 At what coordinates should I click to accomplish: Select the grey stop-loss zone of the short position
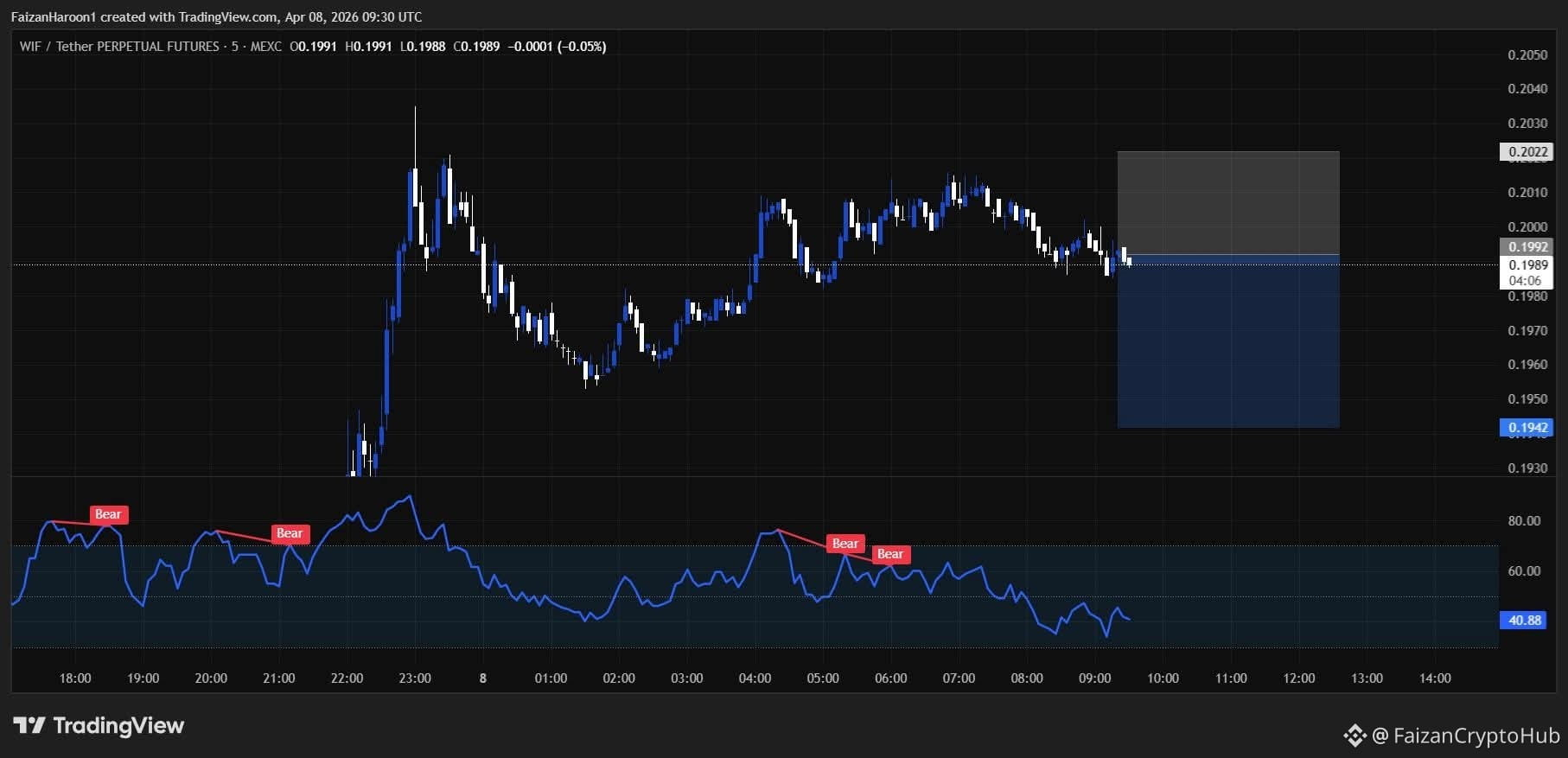tap(1228, 203)
